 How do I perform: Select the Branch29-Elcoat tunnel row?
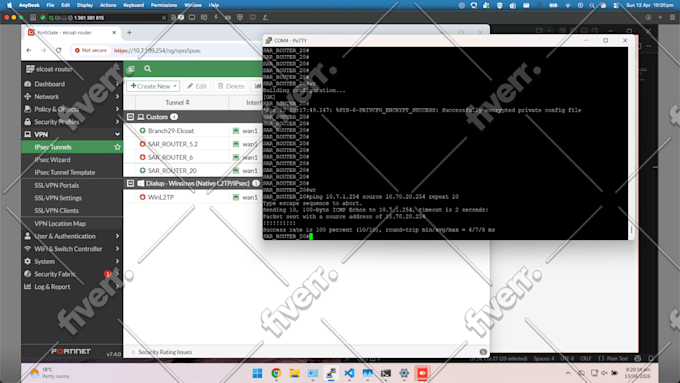pyautogui.click(x=193, y=131)
